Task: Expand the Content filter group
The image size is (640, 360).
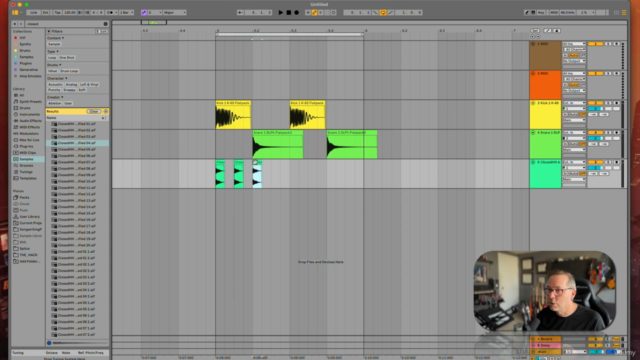Action: (56, 38)
